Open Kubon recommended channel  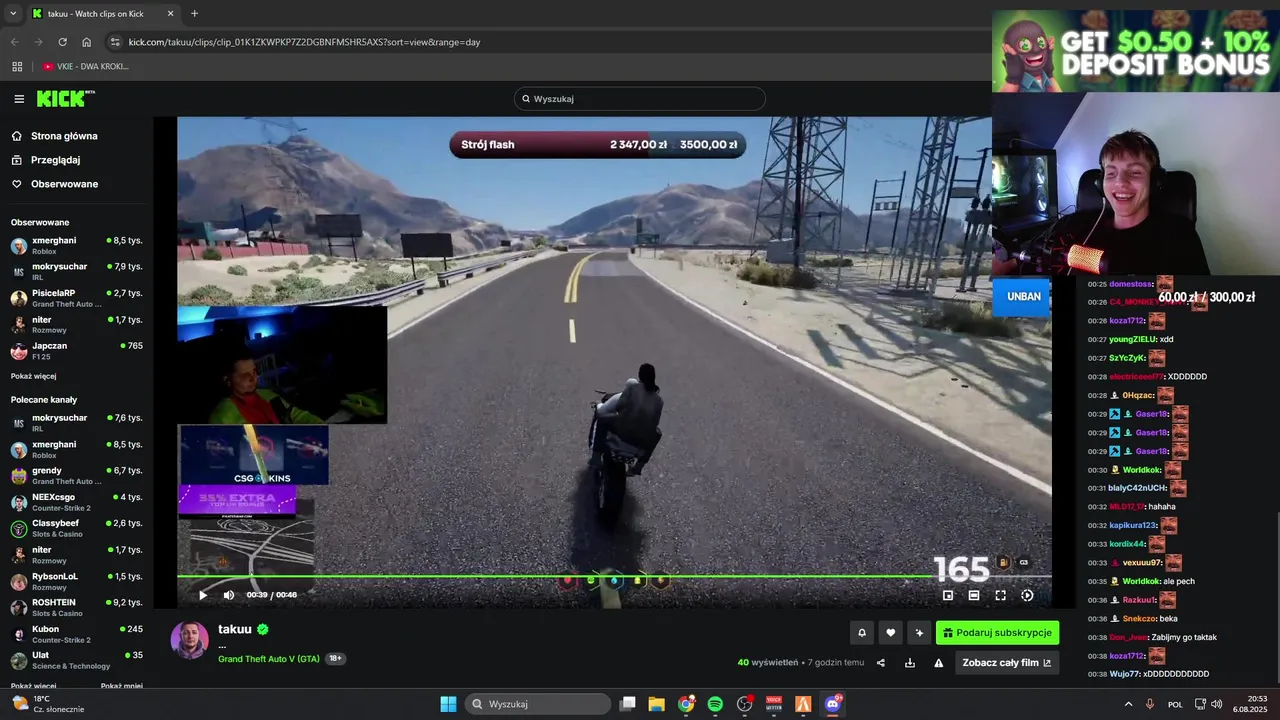(76, 634)
